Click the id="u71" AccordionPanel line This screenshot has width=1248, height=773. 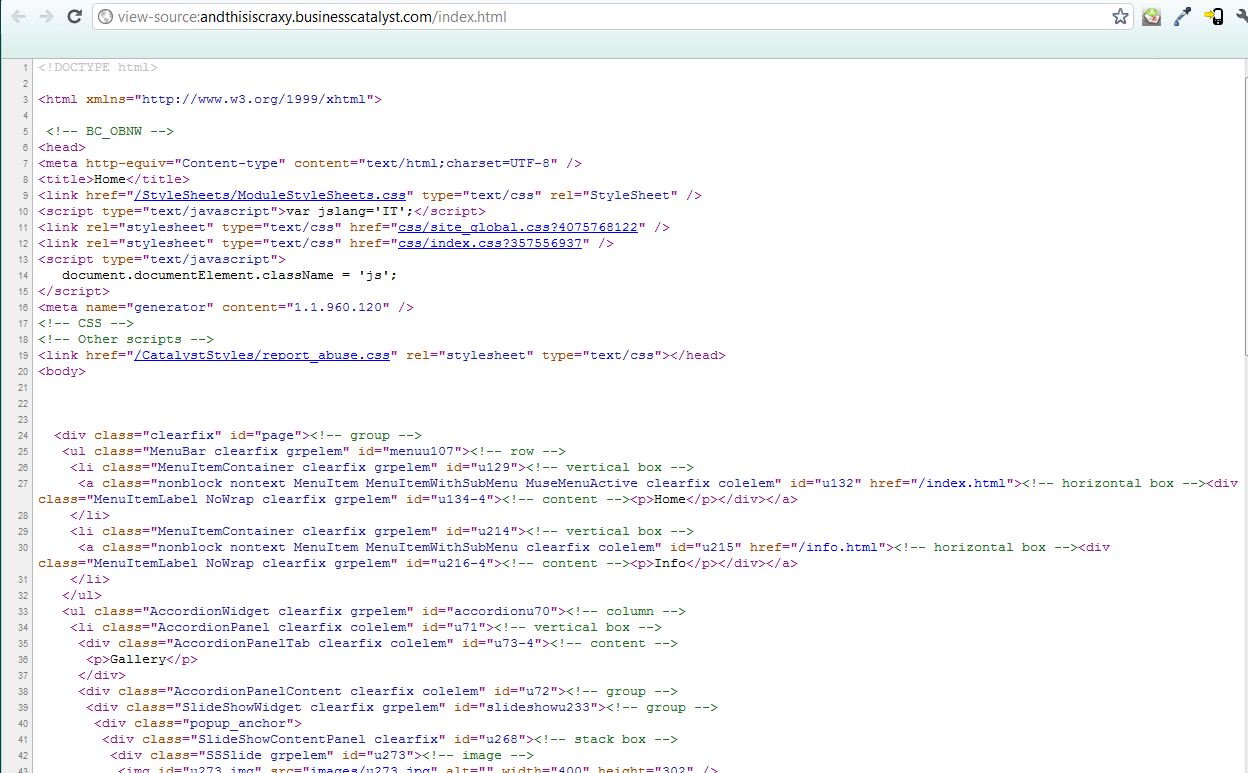point(366,627)
